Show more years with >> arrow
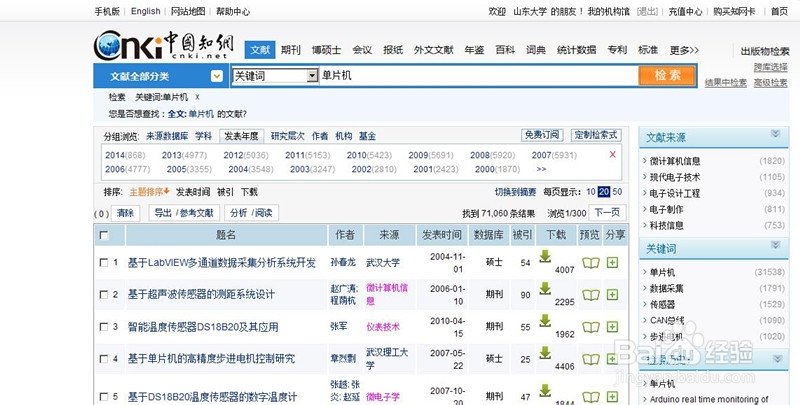Image resolution: width=800 pixels, height=405 pixels. point(541,169)
